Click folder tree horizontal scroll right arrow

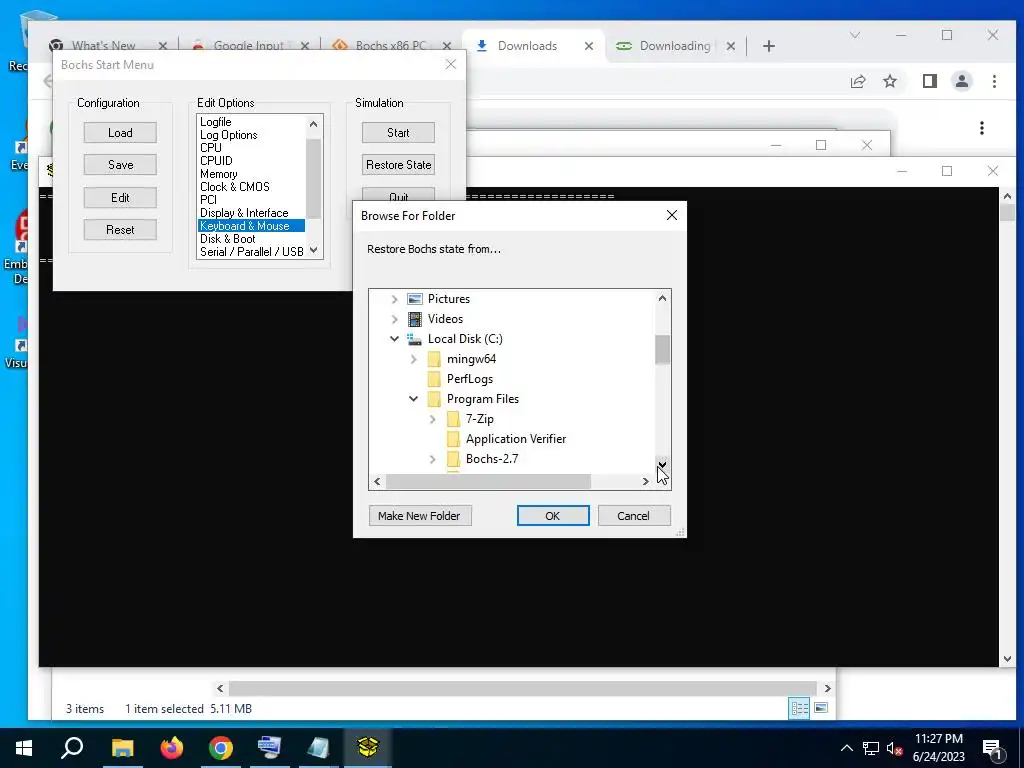pos(645,481)
